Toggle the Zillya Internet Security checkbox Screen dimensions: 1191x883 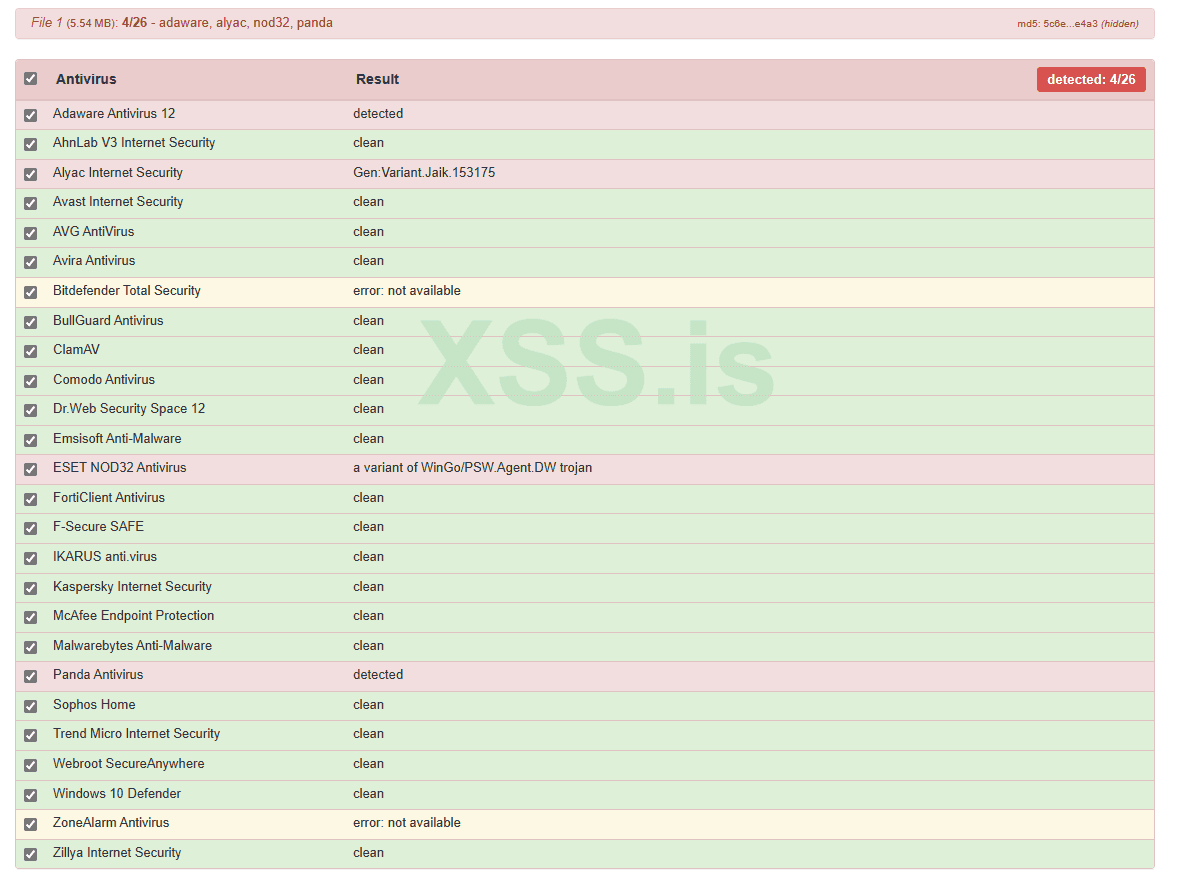[30, 855]
